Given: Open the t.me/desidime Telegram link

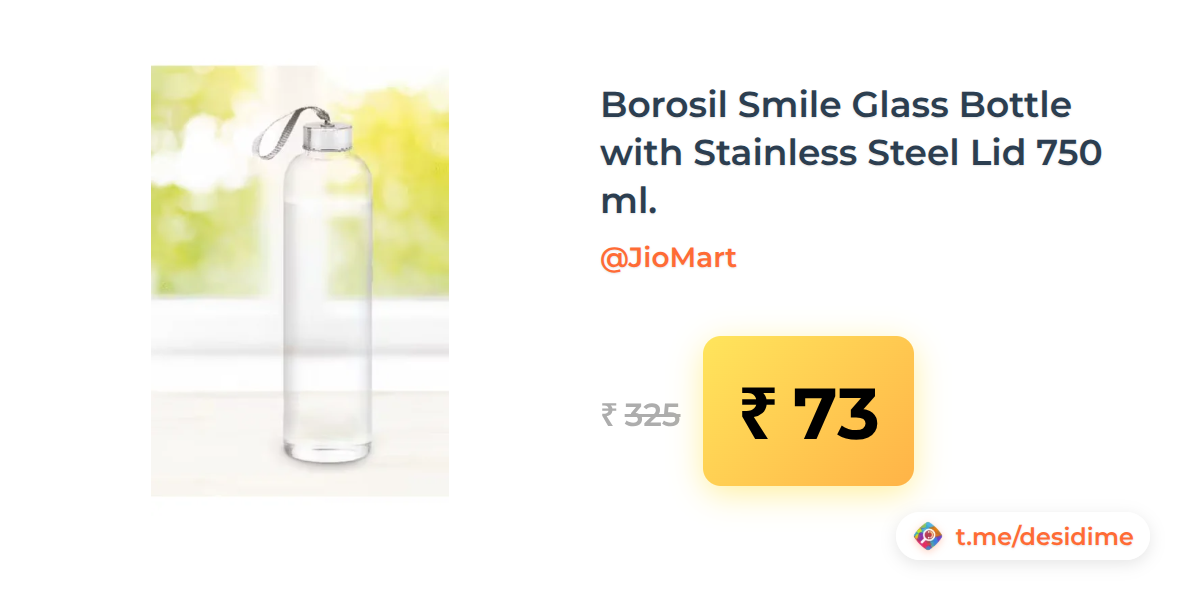Looking at the screenshot, I should point(1044,537).
